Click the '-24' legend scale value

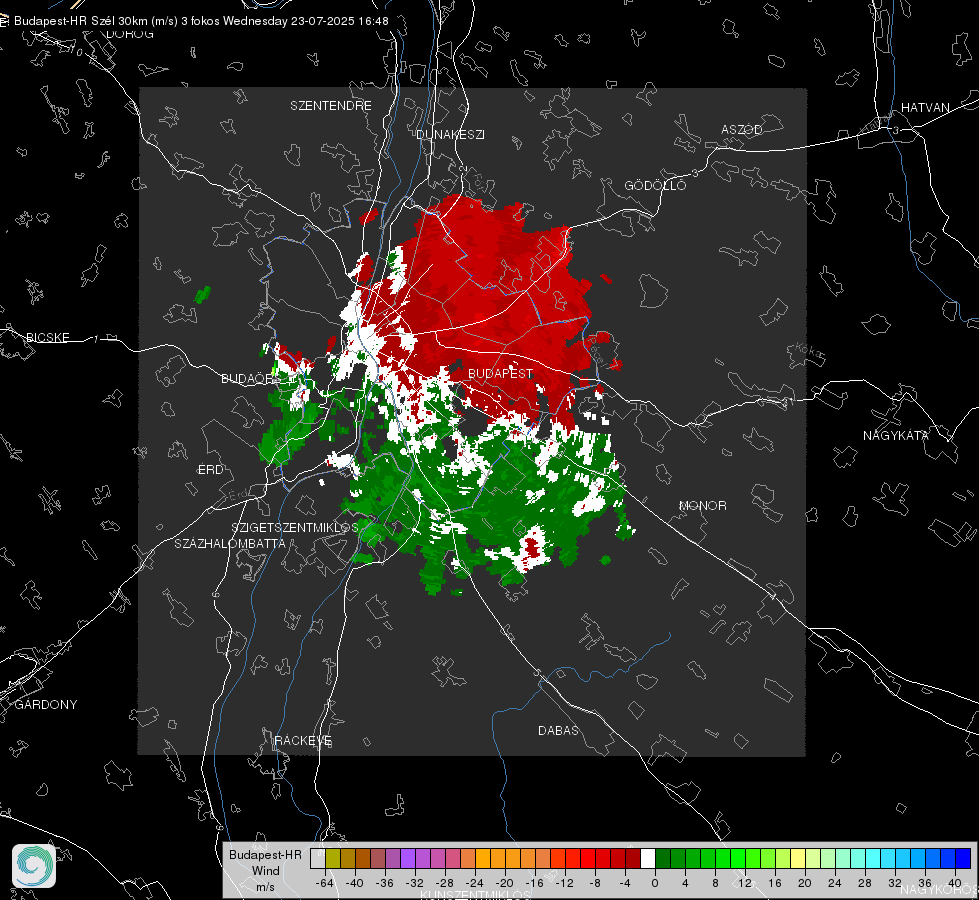point(475,883)
